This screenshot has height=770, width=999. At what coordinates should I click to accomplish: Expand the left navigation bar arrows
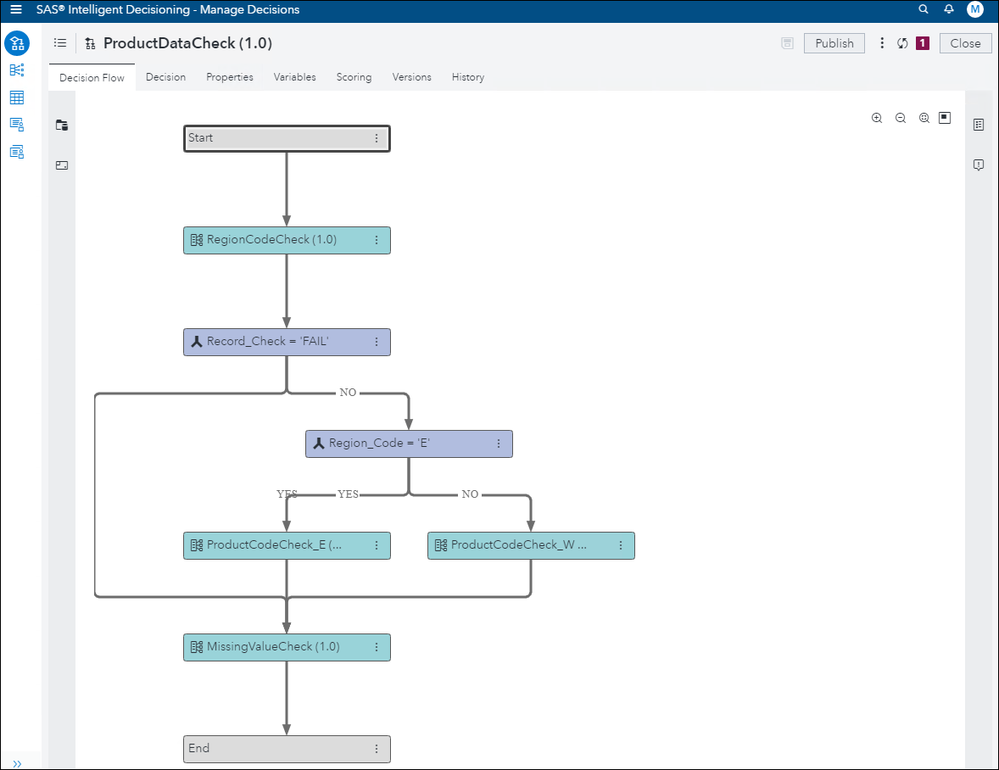pyautogui.click(x=17, y=763)
